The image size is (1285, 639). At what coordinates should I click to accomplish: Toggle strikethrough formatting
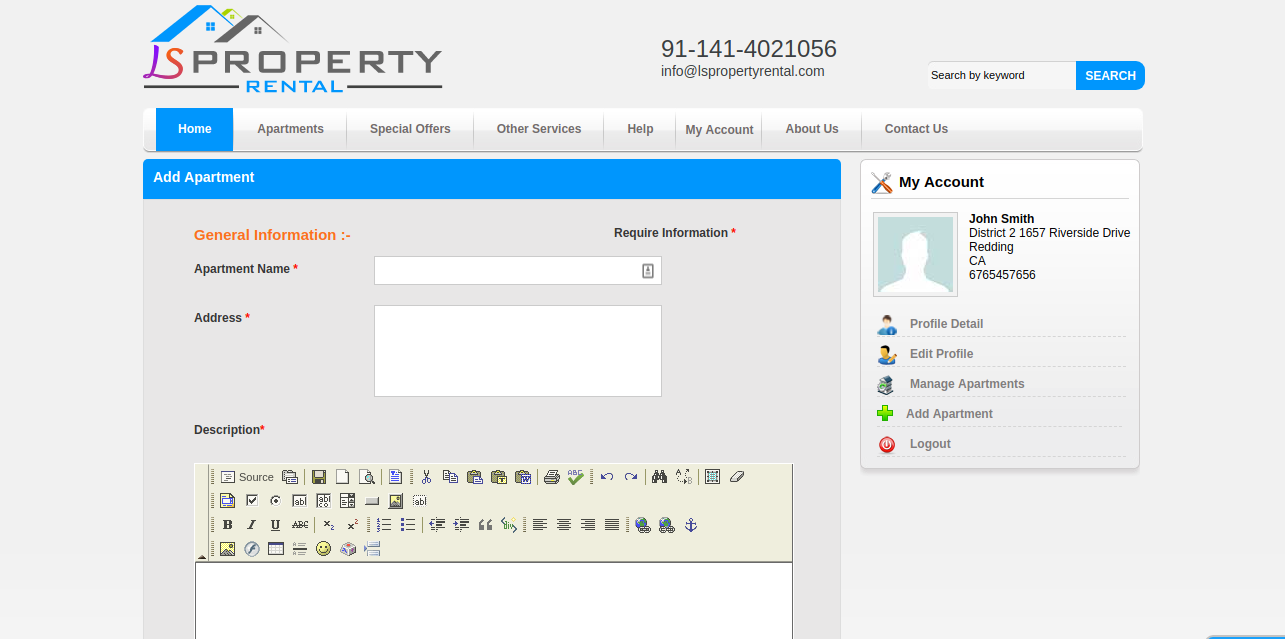pos(300,525)
